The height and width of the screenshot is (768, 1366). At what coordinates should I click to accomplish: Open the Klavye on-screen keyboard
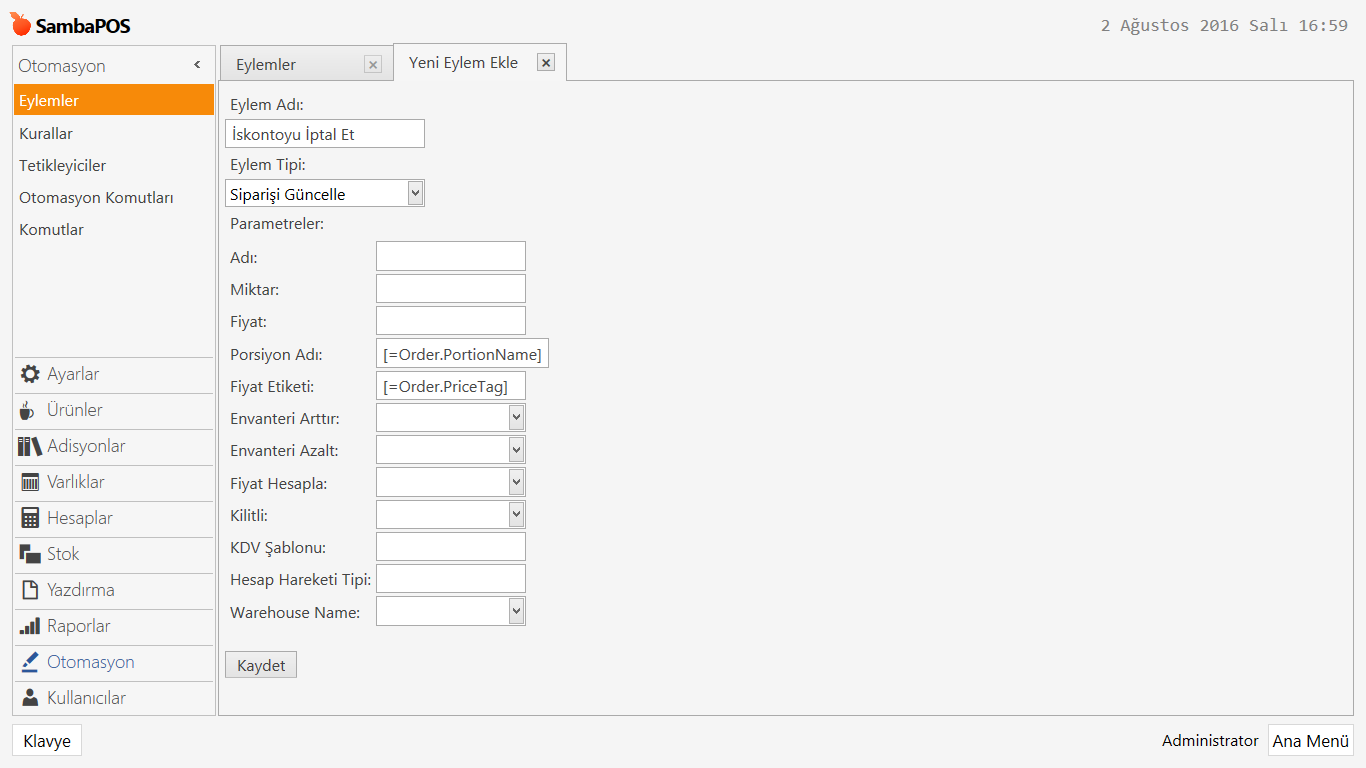pyautogui.click(x=47, y=740)
